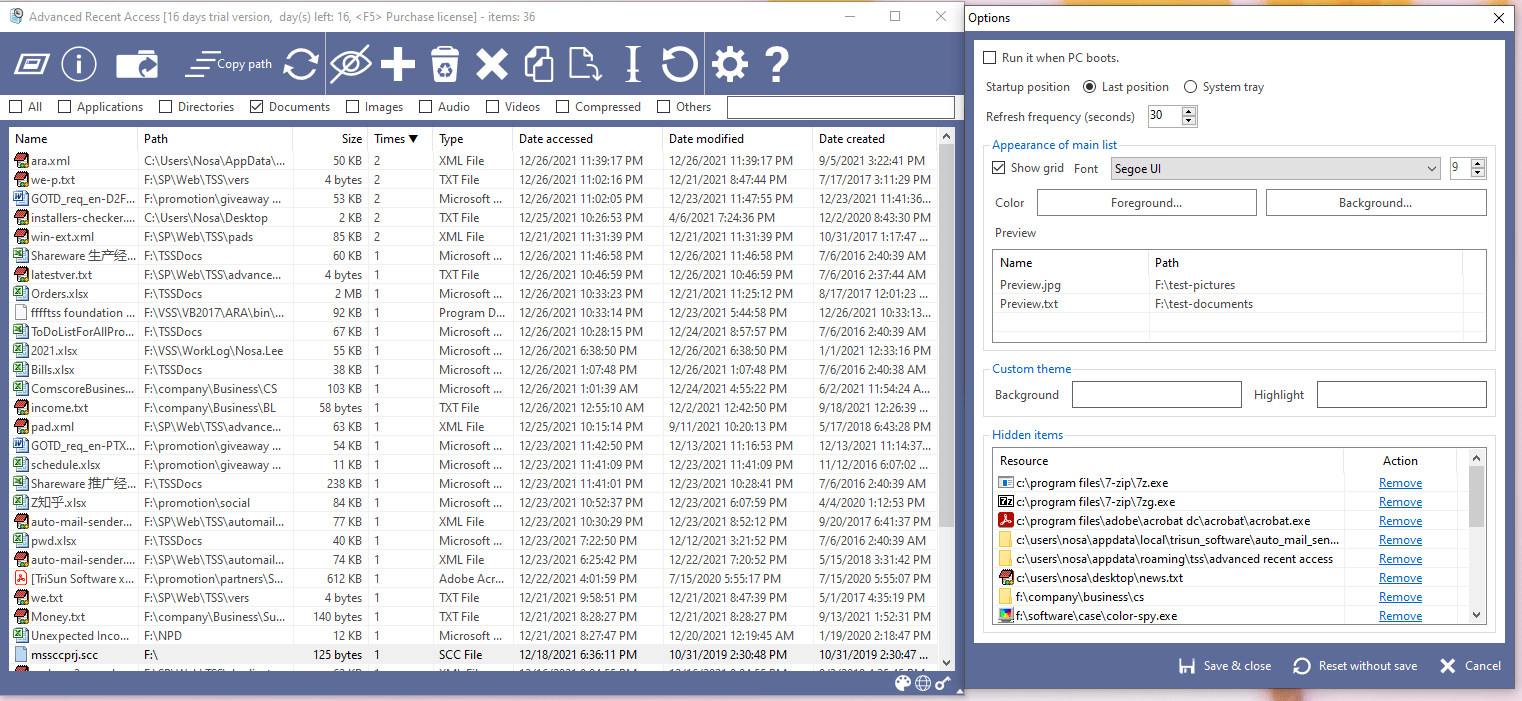
Task: Increase the refresh frequency spinner value
Action: pyautogui.click(x=1188, y=111)
